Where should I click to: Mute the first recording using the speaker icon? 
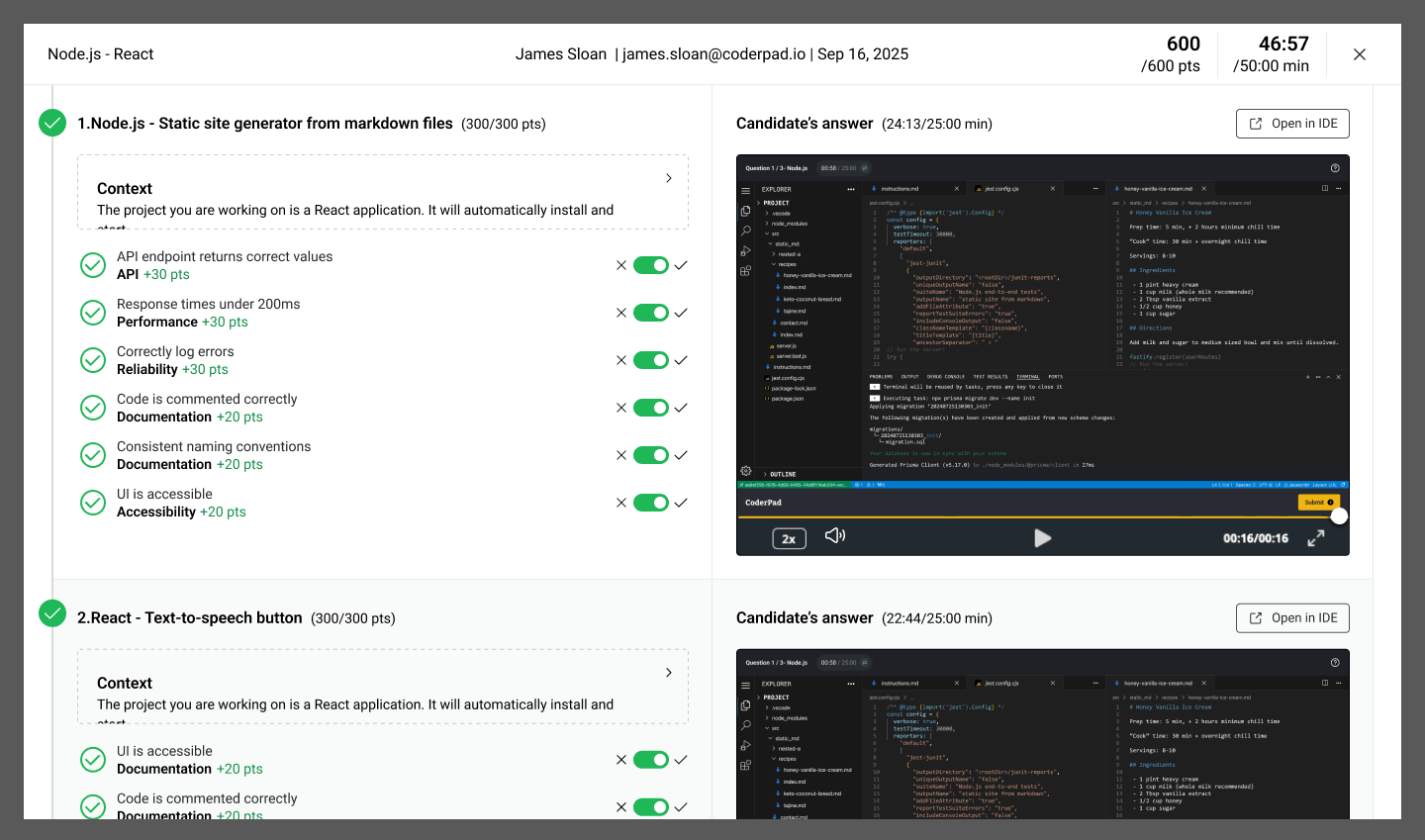[834, 535]
